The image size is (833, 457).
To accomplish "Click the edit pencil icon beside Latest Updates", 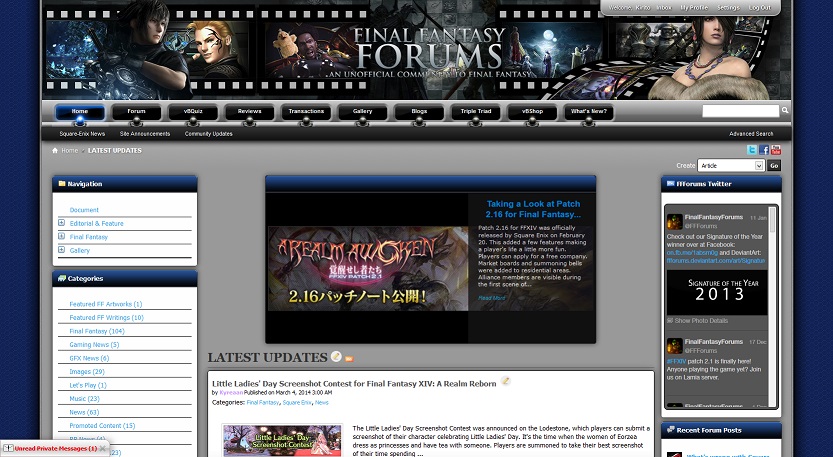I will (x=336, y=357).
